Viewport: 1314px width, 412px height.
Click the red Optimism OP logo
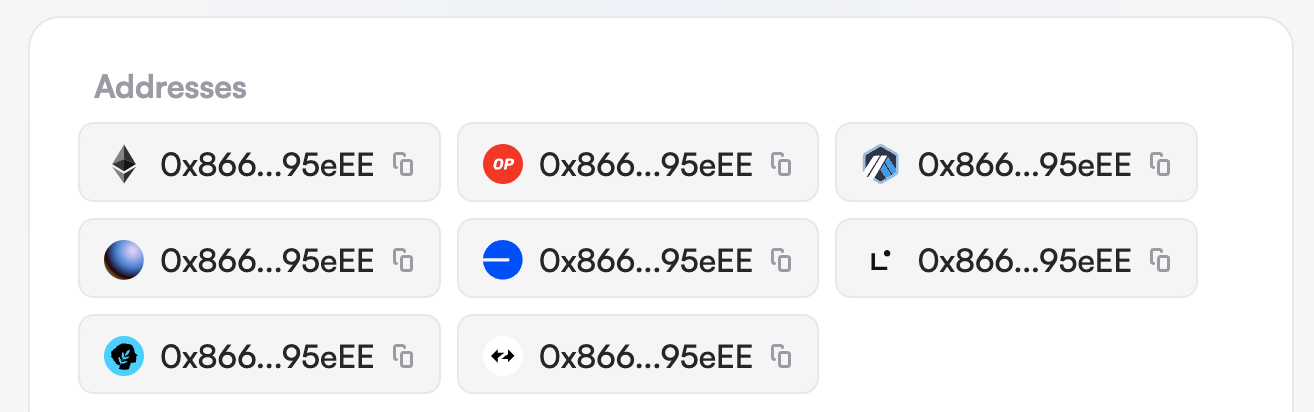click(502, 164)
